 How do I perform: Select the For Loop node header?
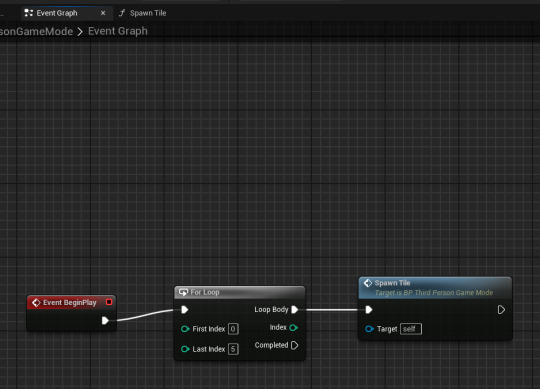click(240, 292)
